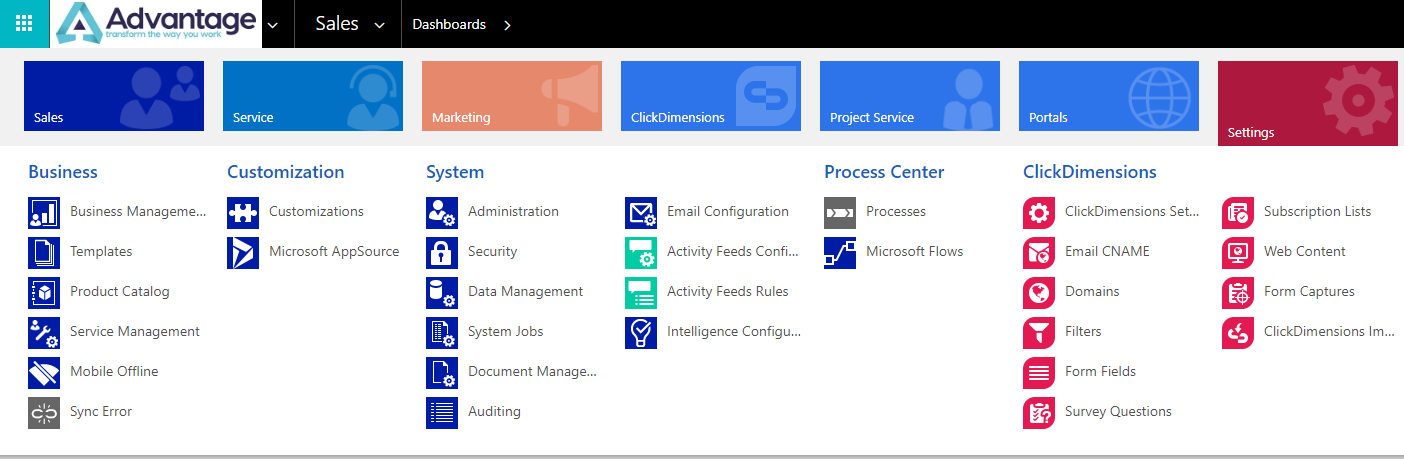Click the Security padlock icon
This screenshot has height=459, width=1404.
tap(442, 253)
